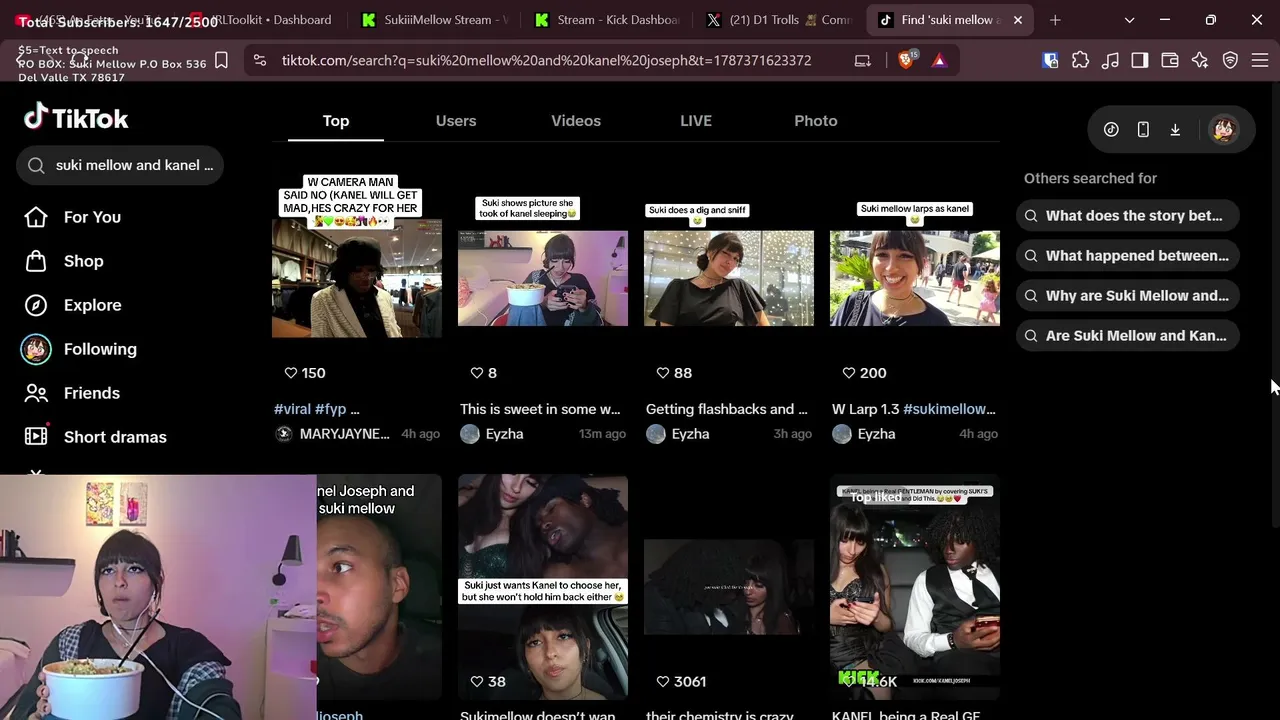
Task: Open Brave Rewards triangle icon
Action: 939,60
